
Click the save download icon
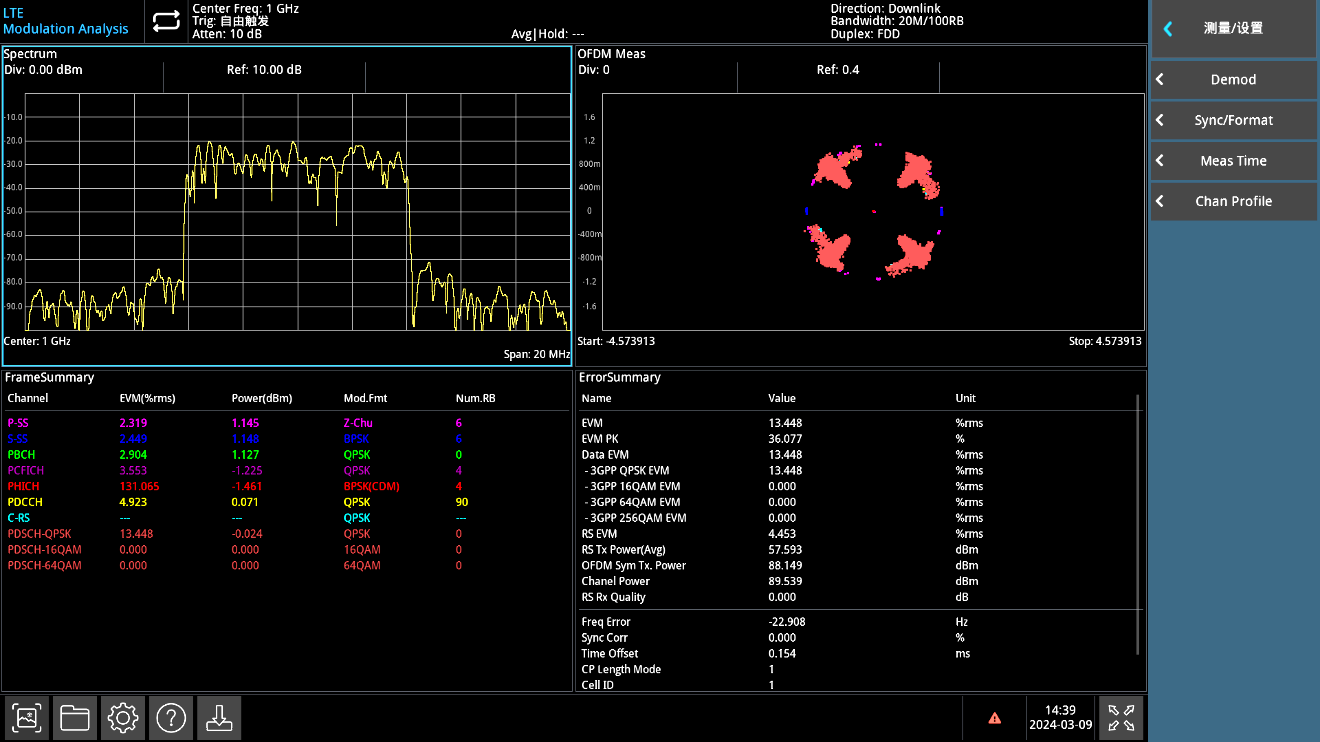tap(218, 717)
